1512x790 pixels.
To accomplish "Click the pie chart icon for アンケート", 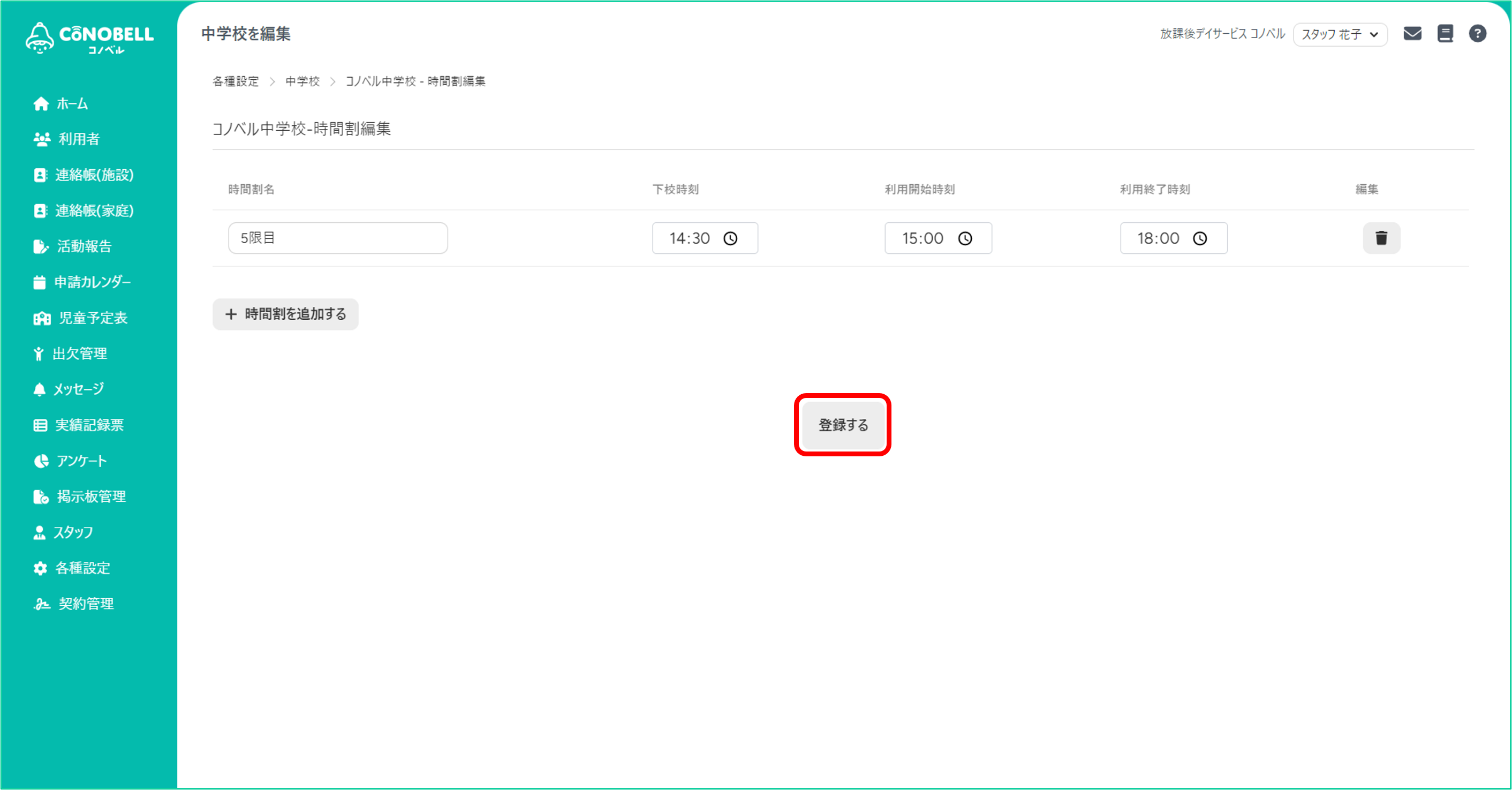I will coord(41,461).
